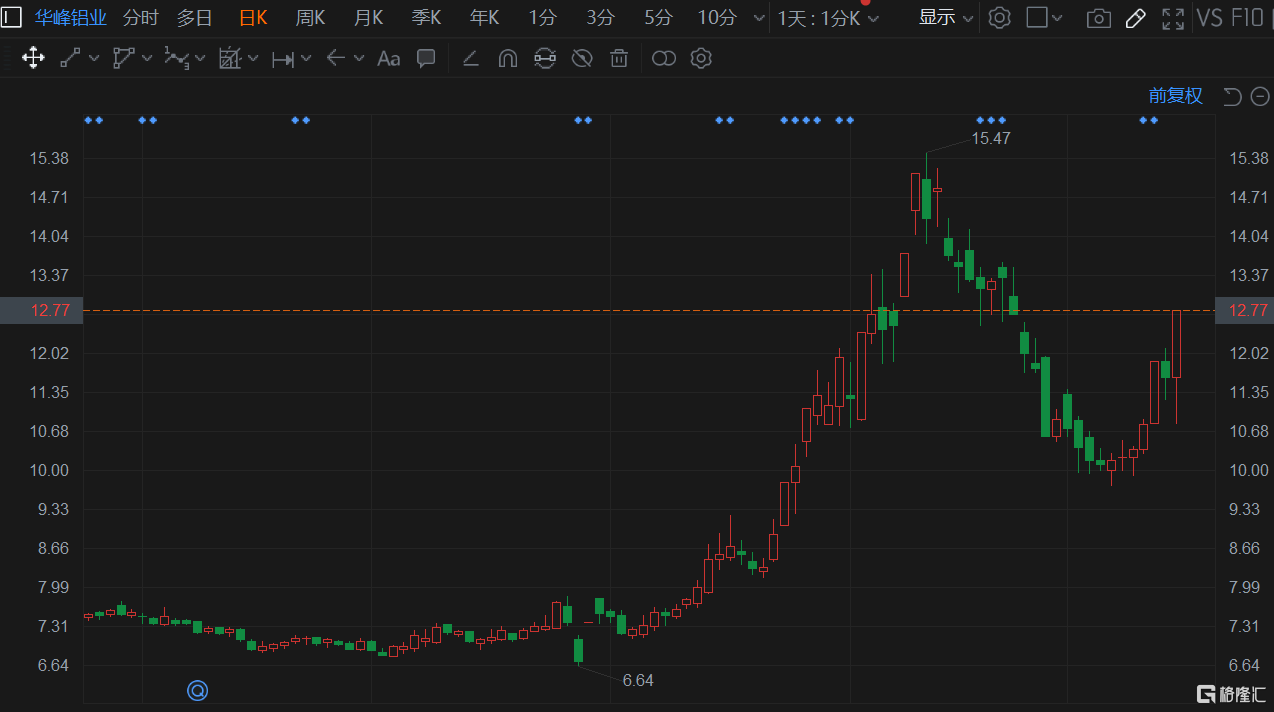Screen dimensions: 1274x712
Task: Expand the projection tool dropdown
Action: pos(253,58)
